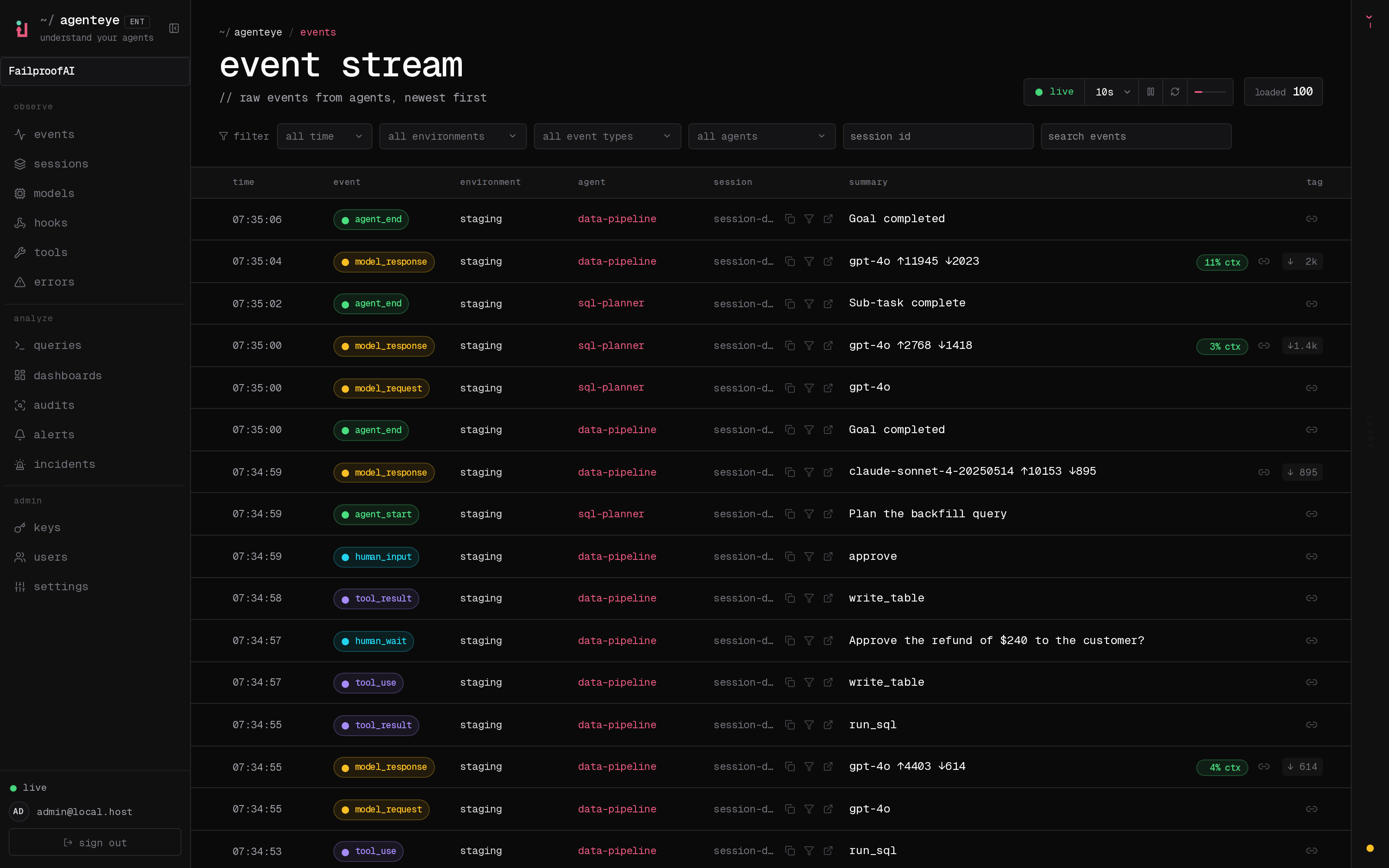Open queries under analyze
This screenshot has width=1389, height=868.
(x=95, y=345)
